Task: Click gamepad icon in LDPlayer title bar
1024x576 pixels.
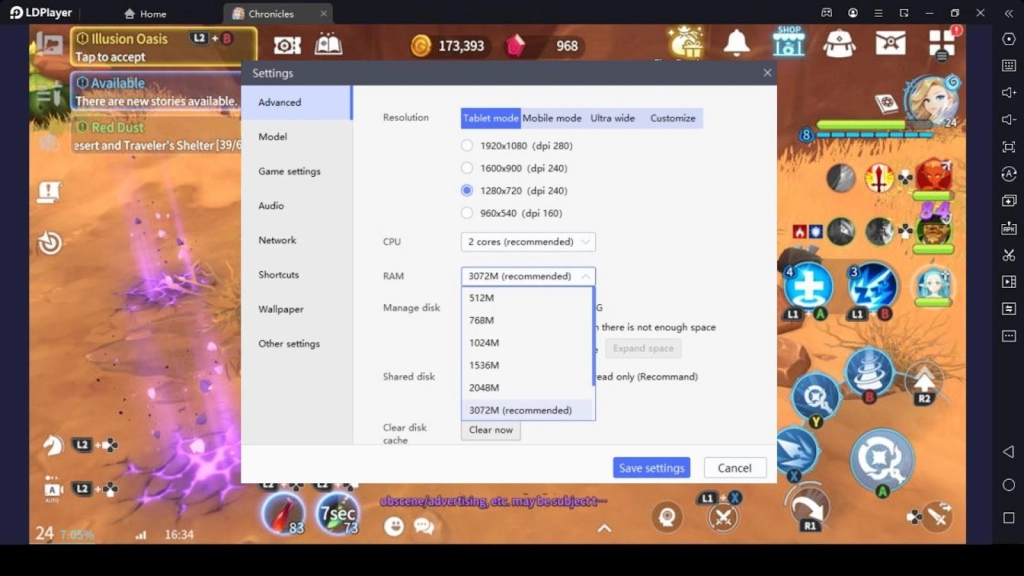Action: click(827, 13)
